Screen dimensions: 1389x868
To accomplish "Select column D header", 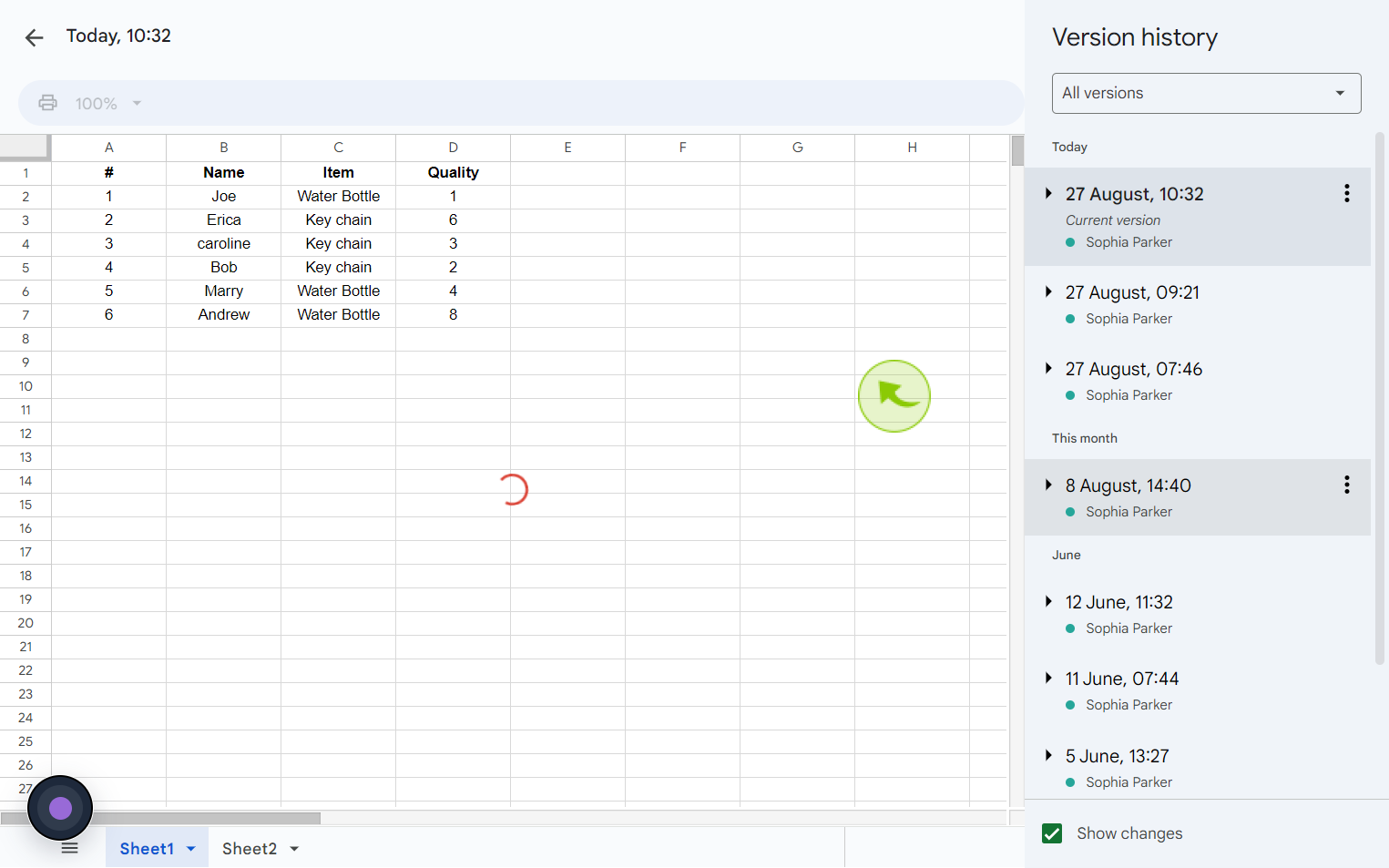I will point(453,148).
